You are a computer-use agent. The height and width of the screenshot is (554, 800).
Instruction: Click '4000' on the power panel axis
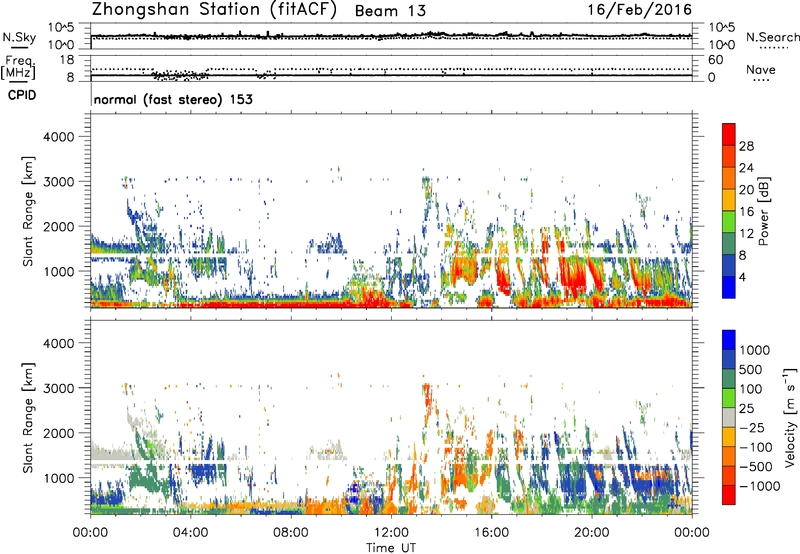coord(58,137)
